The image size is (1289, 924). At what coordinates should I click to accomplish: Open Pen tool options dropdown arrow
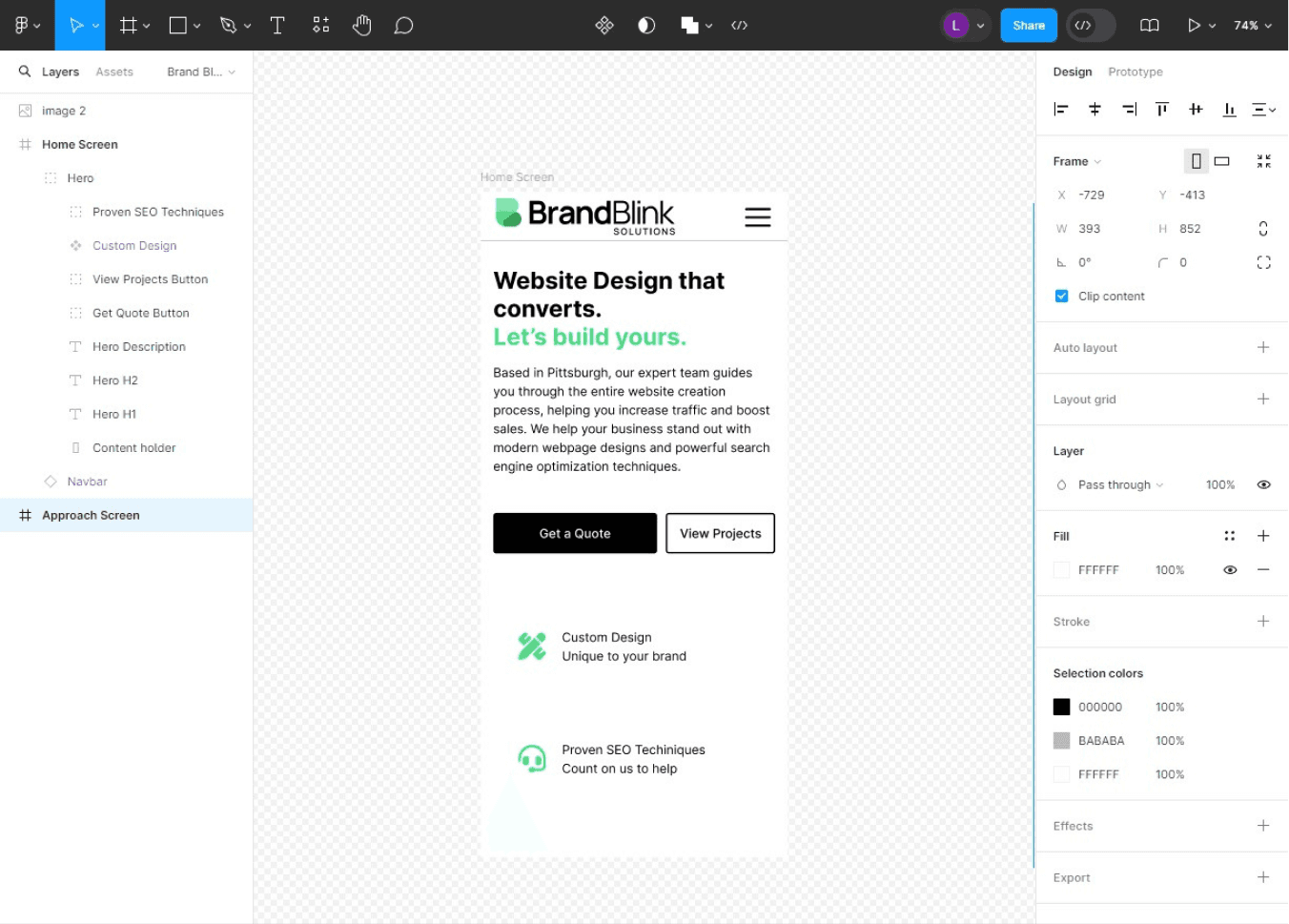247,27
